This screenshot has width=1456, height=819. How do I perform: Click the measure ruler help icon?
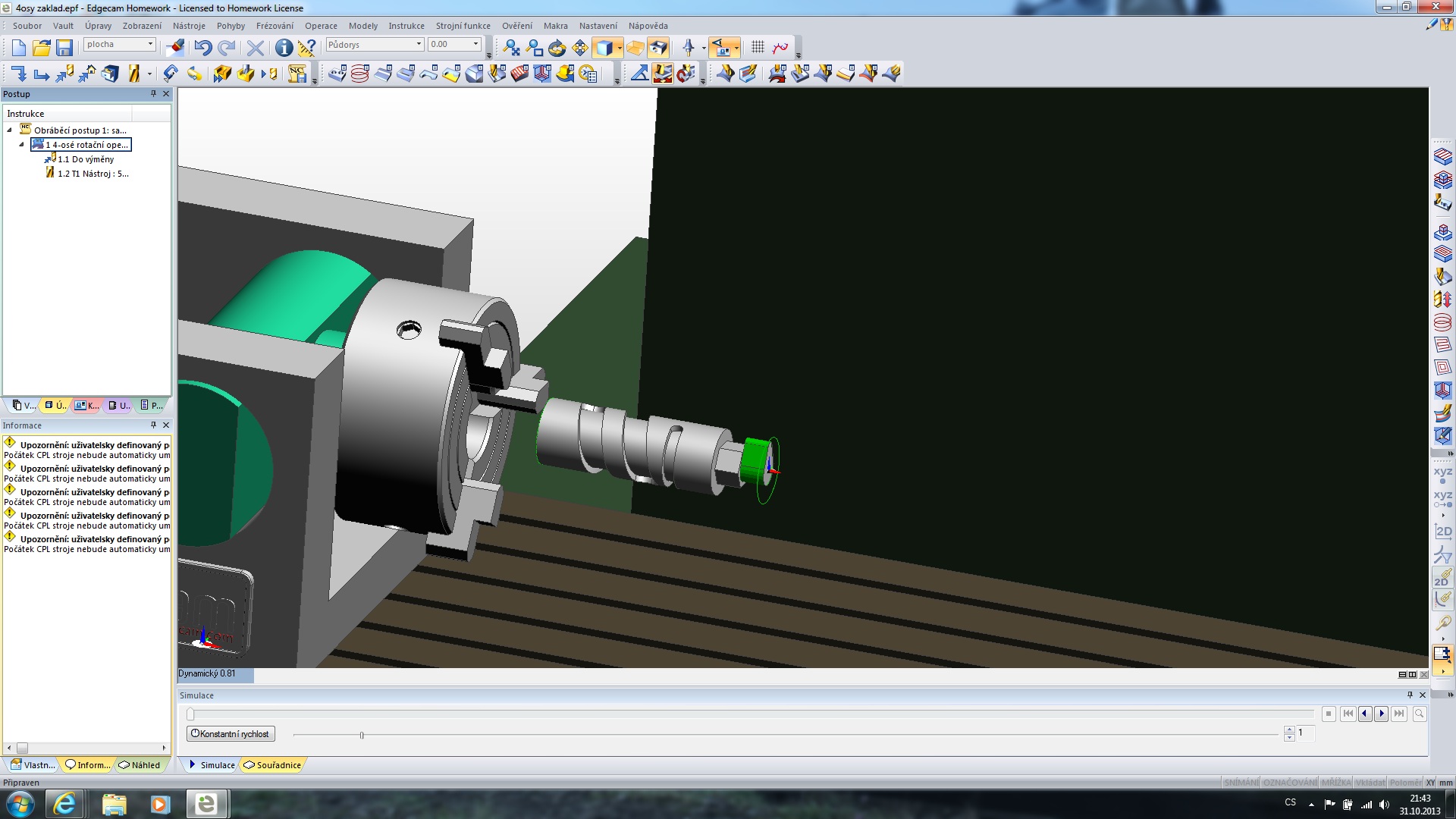pos(306,48)
